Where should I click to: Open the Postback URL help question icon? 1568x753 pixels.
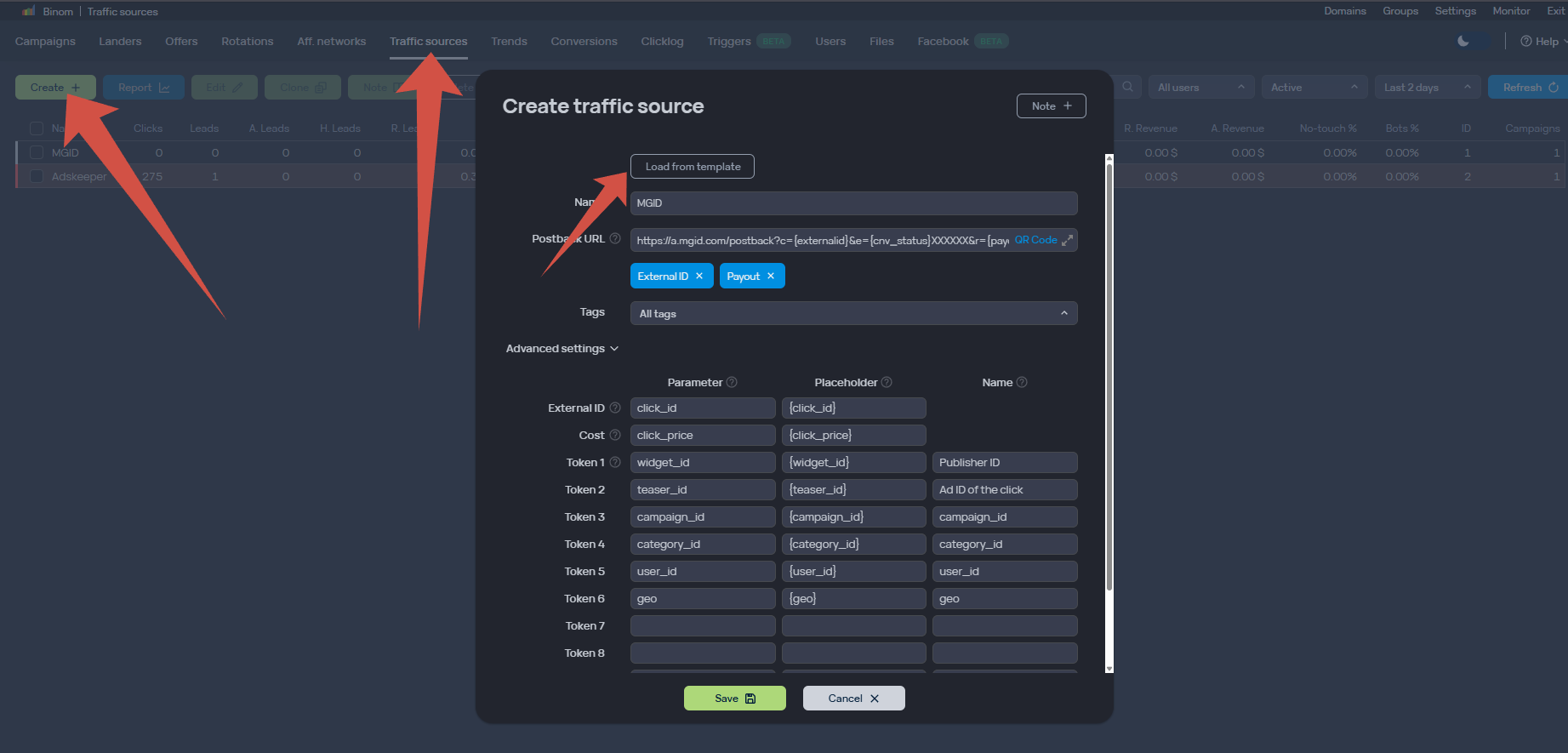(615, 239)
